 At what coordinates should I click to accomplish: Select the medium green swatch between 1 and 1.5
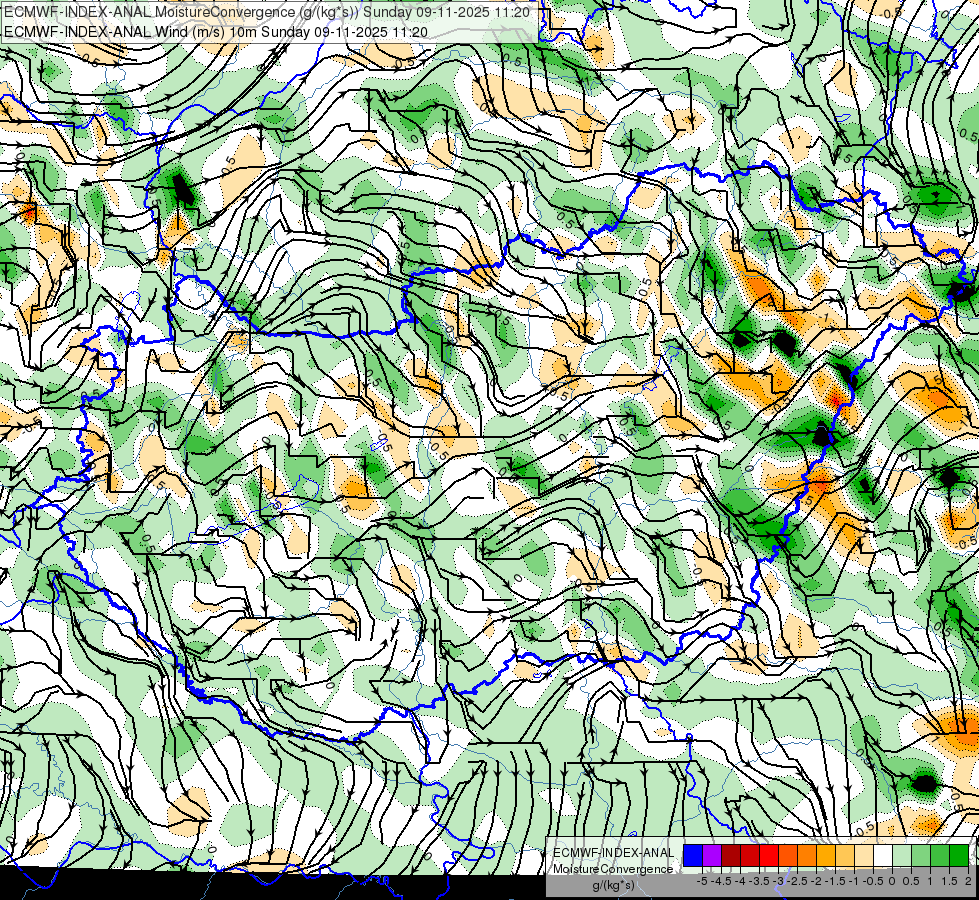940,856
